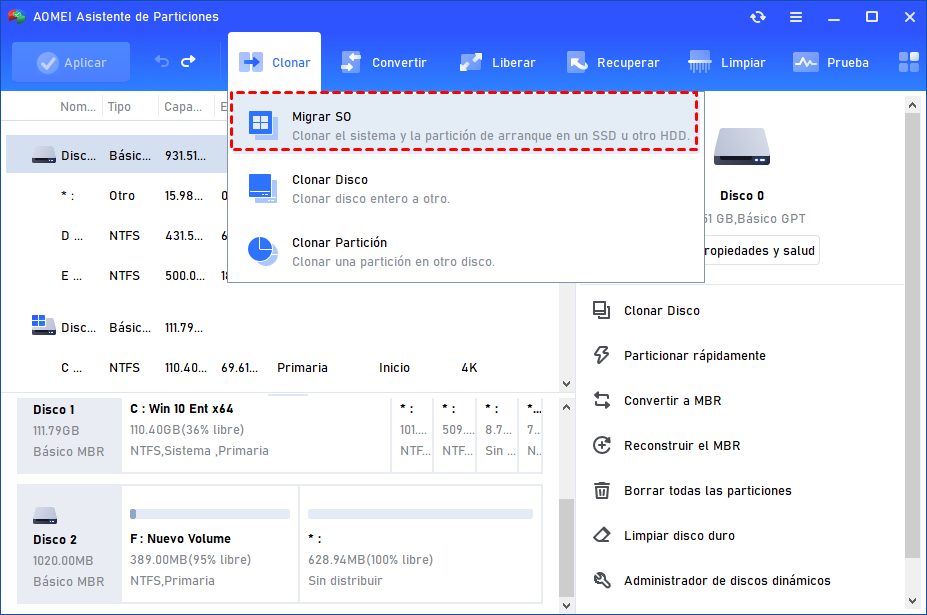927x615 pixels.
Task: Click the Migrar SO Windows icon
Action: pos(262,125)
